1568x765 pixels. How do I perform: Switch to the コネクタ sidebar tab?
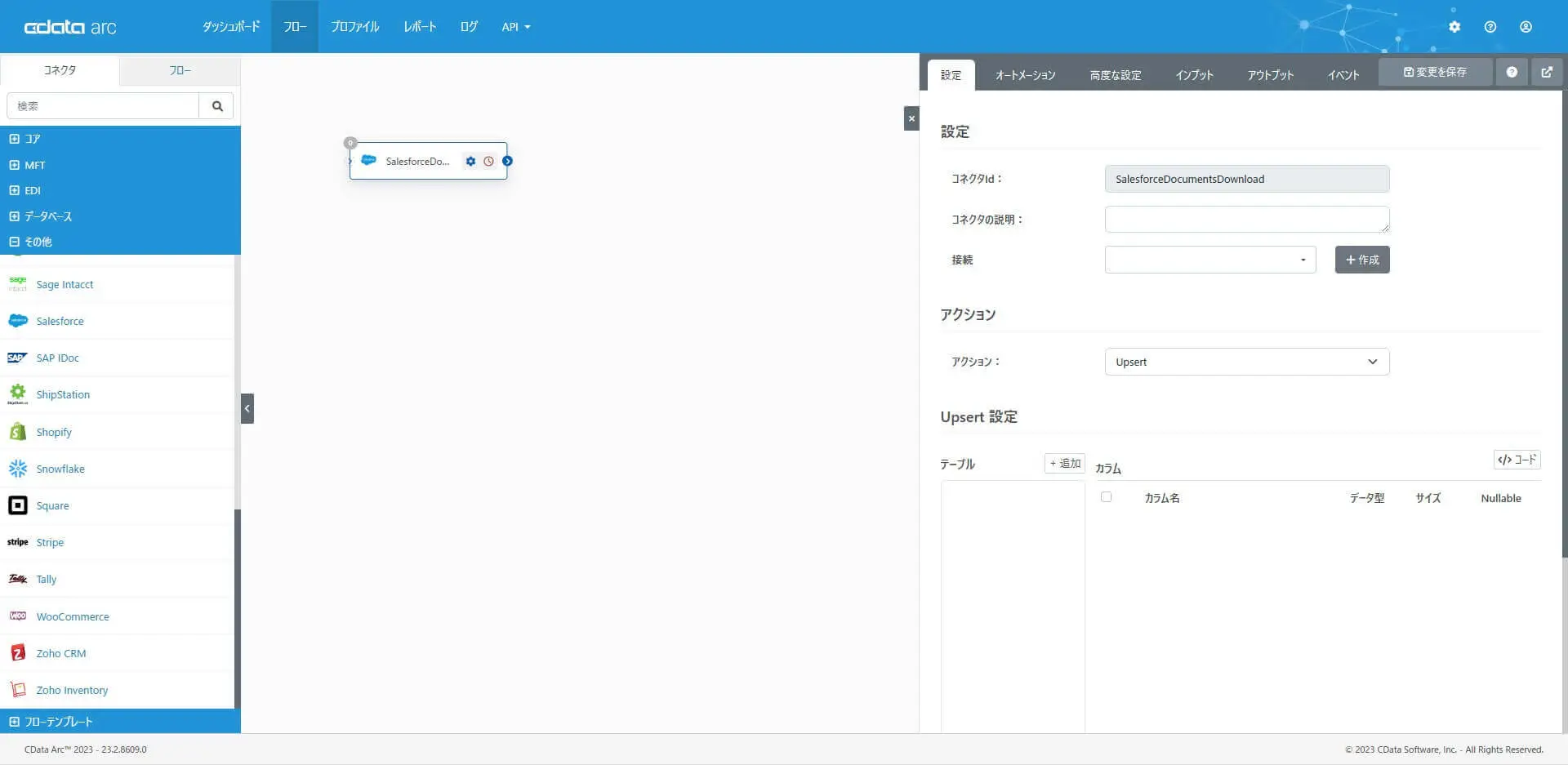coord(60,70)
